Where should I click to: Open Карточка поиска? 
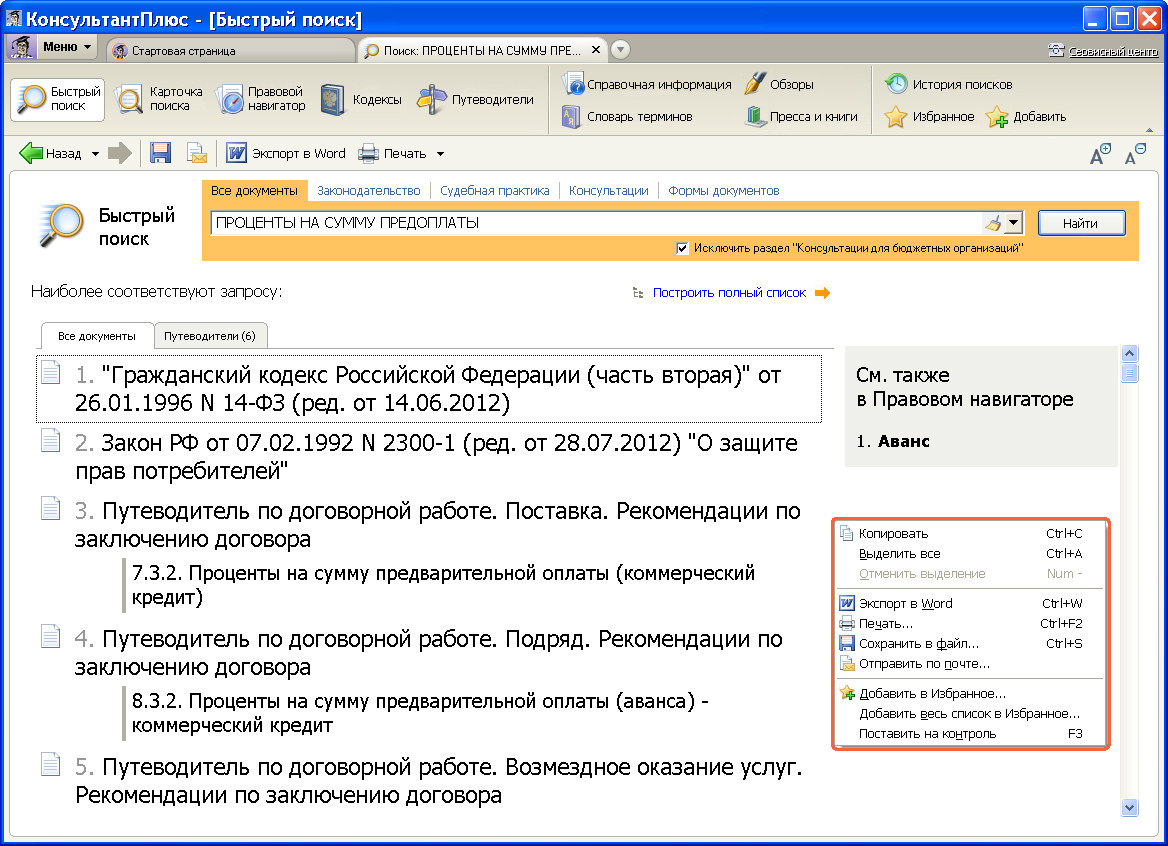[159, 99]
